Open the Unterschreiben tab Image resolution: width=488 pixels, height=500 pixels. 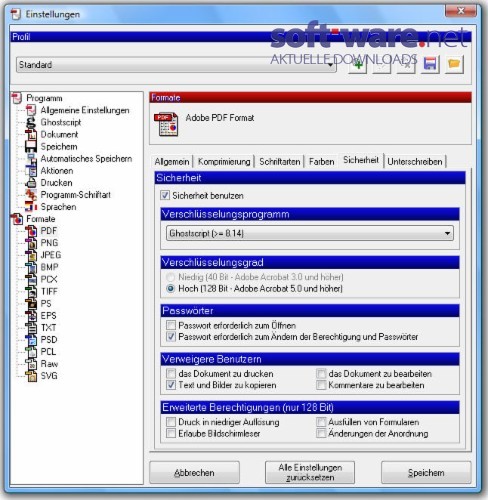click(x=415, y=162)
